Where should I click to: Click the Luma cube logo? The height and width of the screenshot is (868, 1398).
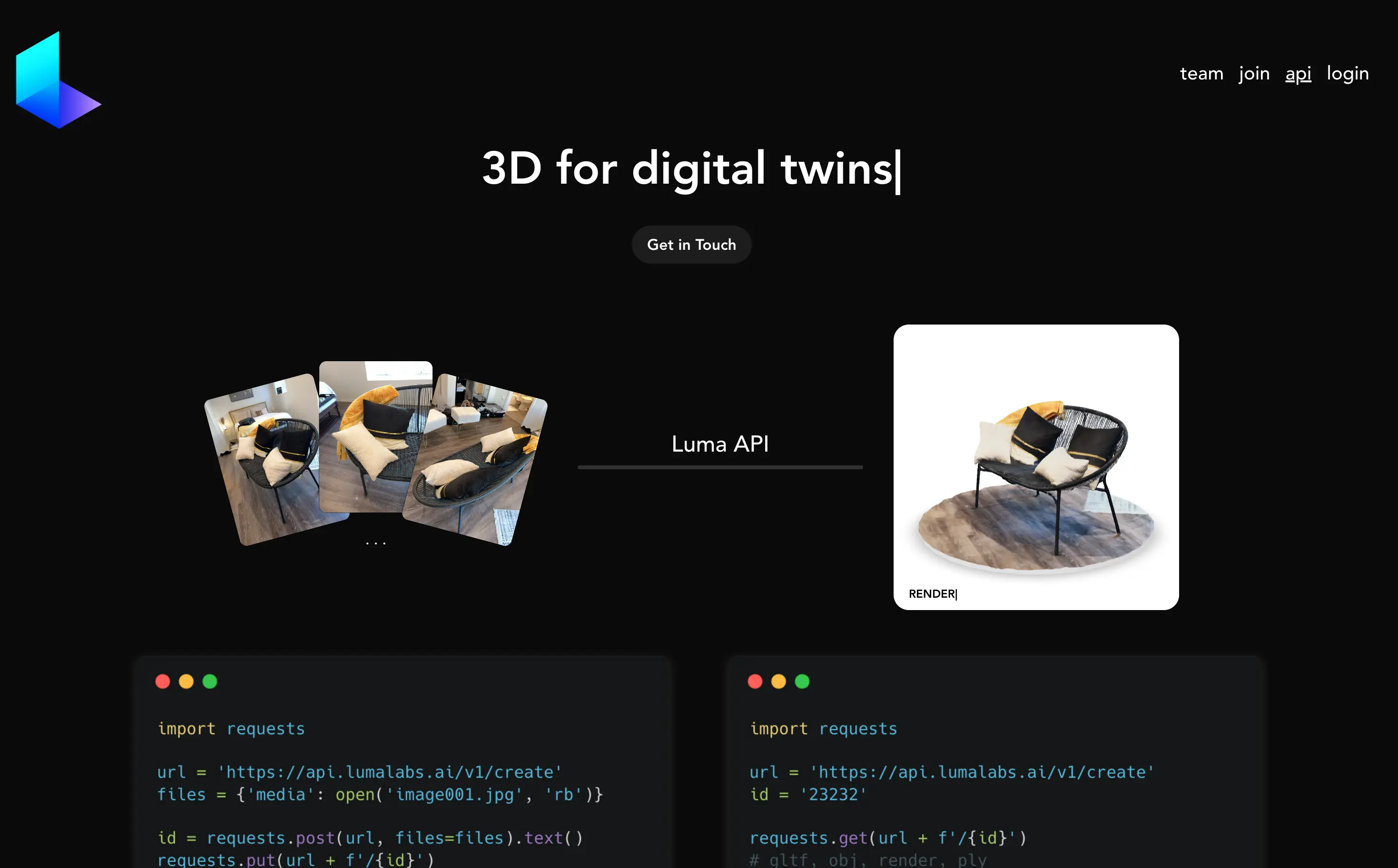pos(58,80)
